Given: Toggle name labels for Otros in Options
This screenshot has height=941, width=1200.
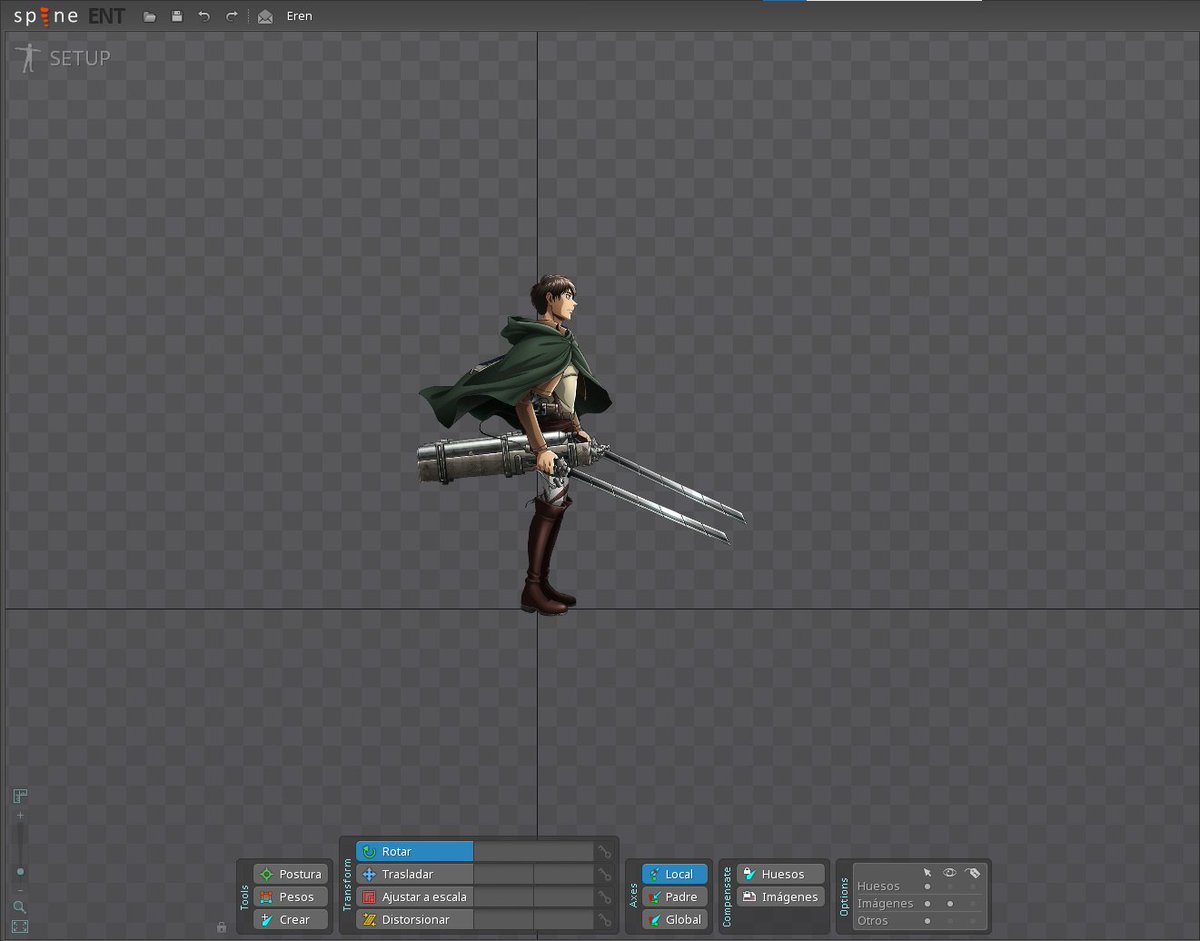Looking at the screenshot, I should pos(973,921).
